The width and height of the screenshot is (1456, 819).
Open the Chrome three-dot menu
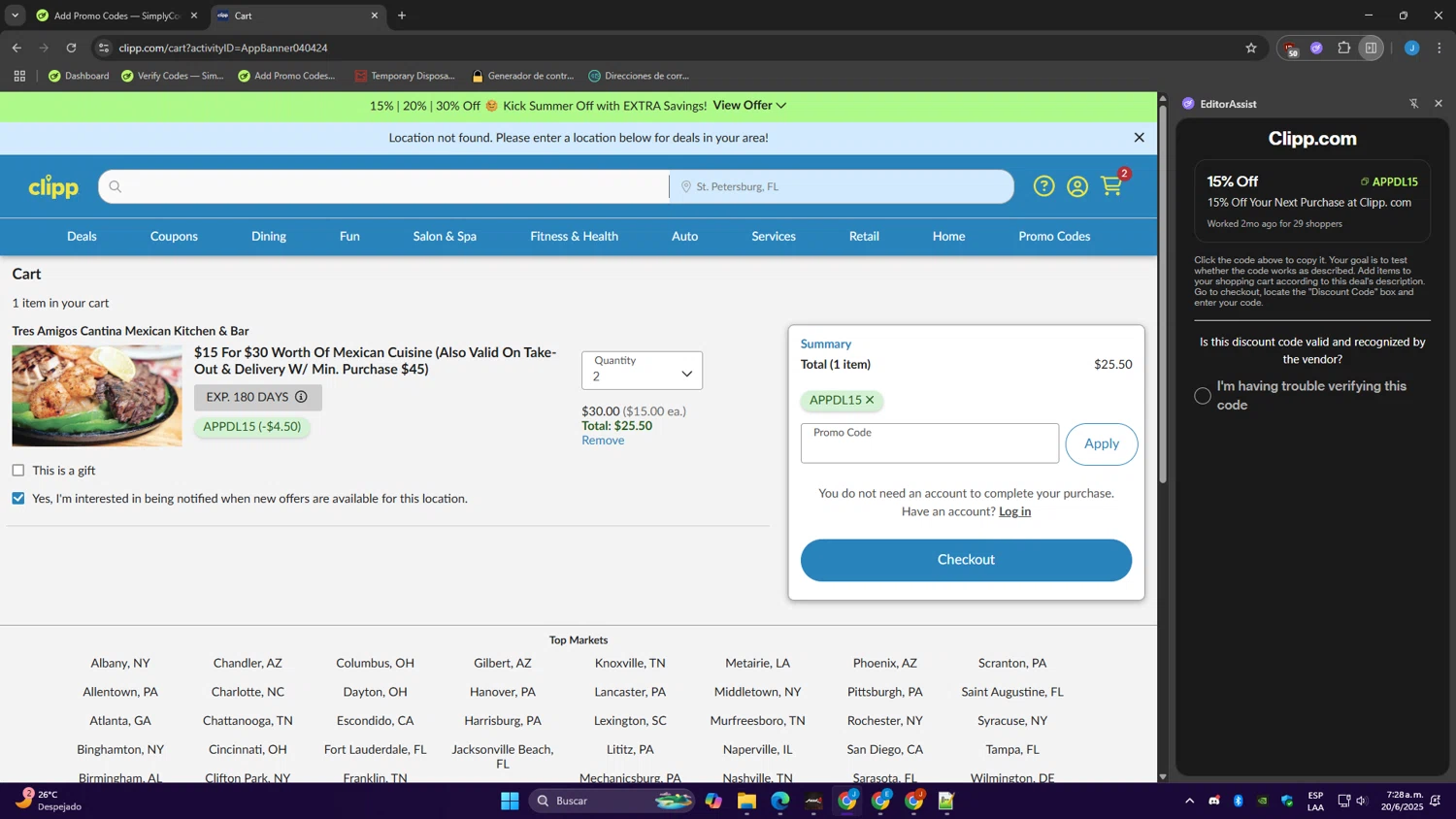coord(1439,48)
